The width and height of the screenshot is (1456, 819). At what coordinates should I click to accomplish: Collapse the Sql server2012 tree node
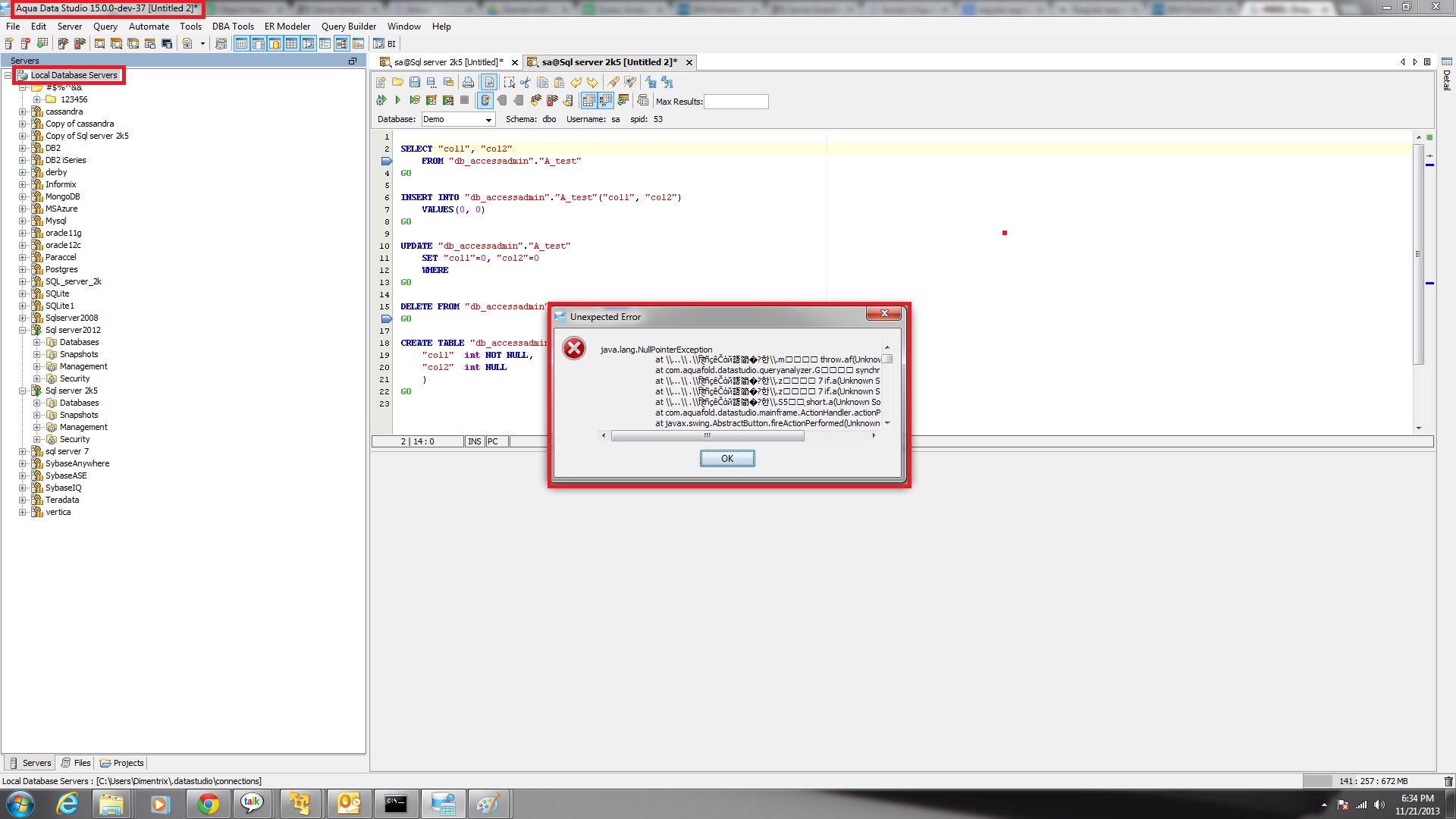coord(23,330)
